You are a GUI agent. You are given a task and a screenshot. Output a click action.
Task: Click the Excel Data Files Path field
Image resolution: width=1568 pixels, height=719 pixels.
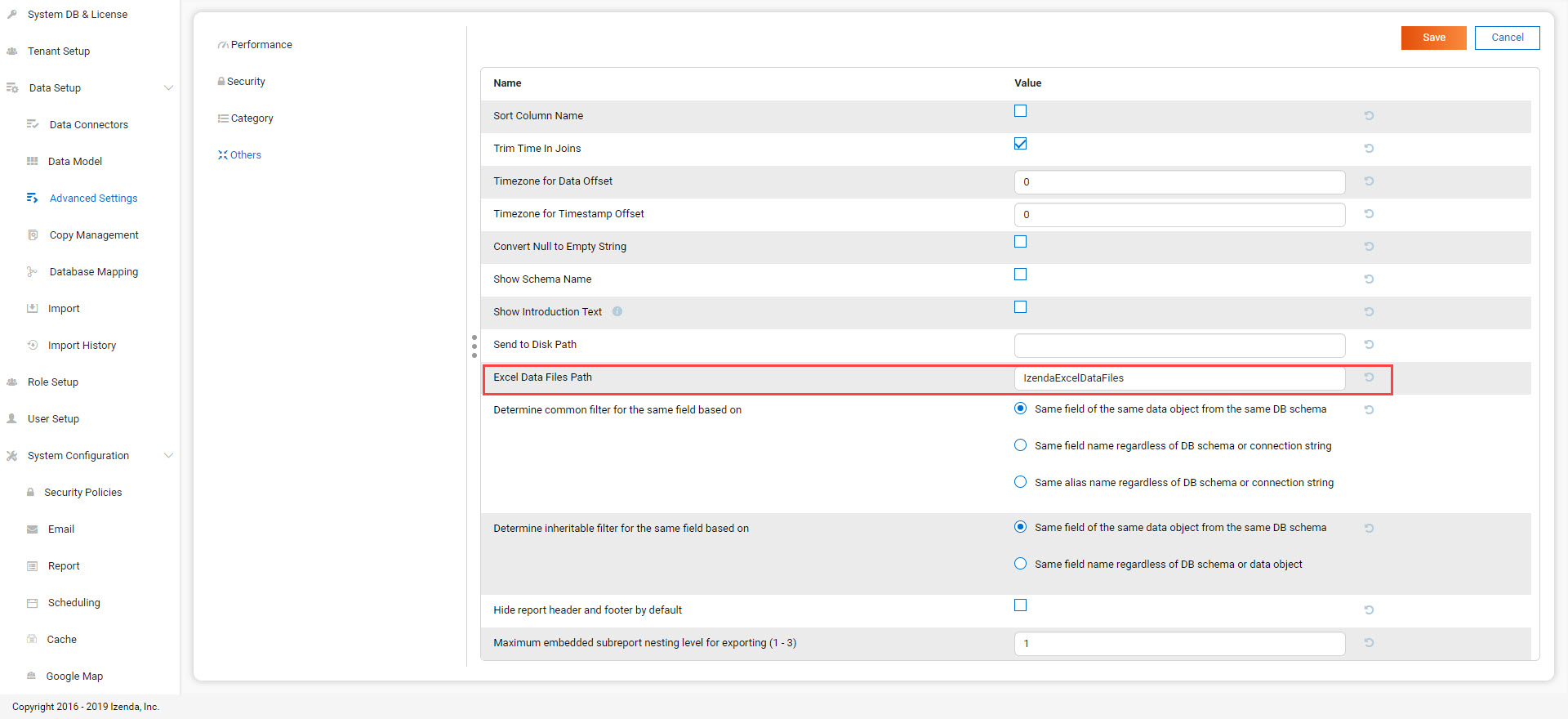coord(1178,378)
